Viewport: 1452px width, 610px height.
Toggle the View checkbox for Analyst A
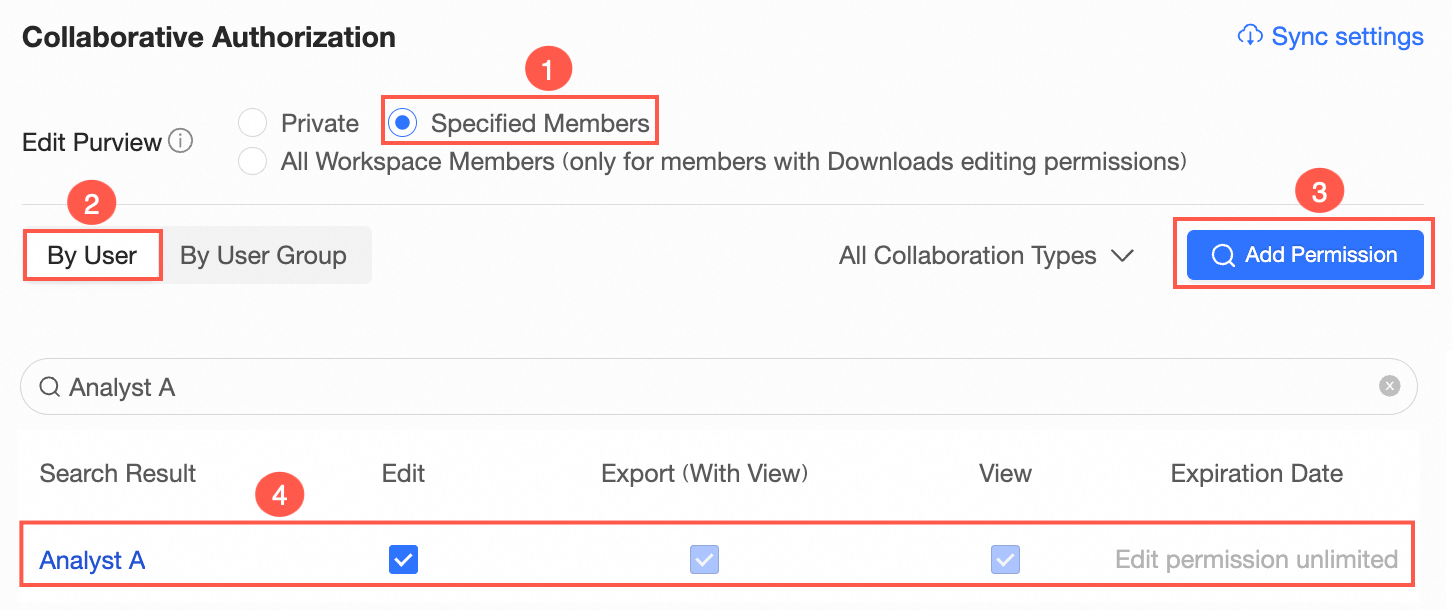pyautogui.click(x=1004, y=560)
